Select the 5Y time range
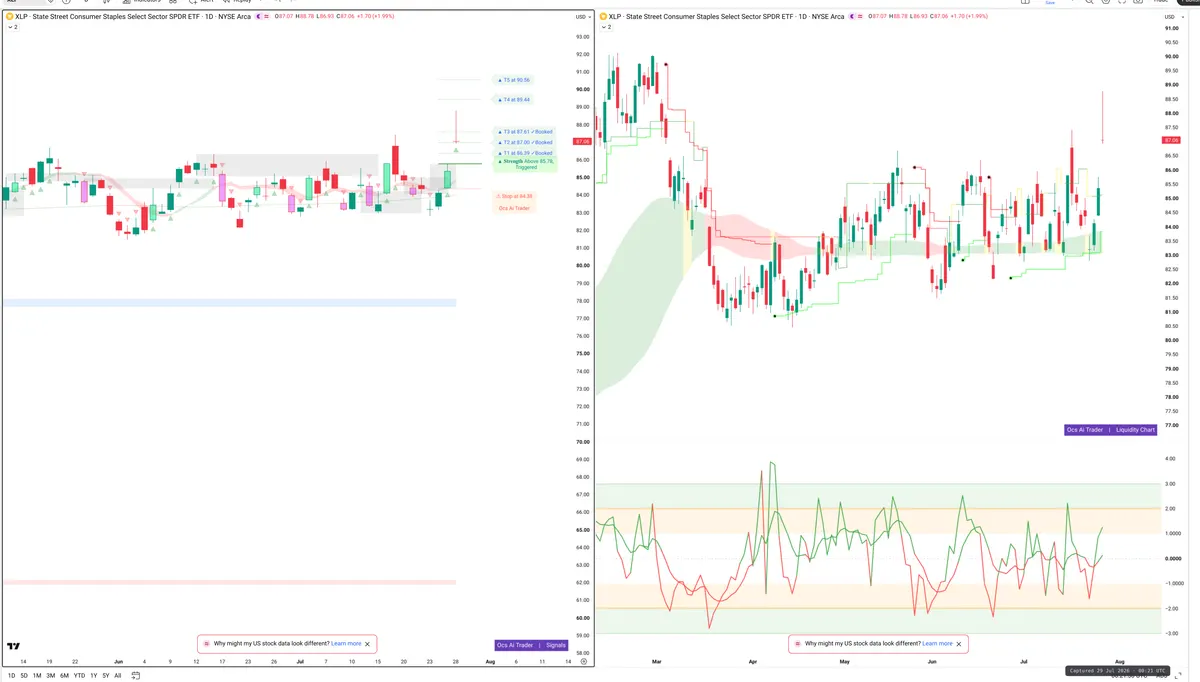The height and width of the screenshot is (682, 1200). [x=105, y=676]
